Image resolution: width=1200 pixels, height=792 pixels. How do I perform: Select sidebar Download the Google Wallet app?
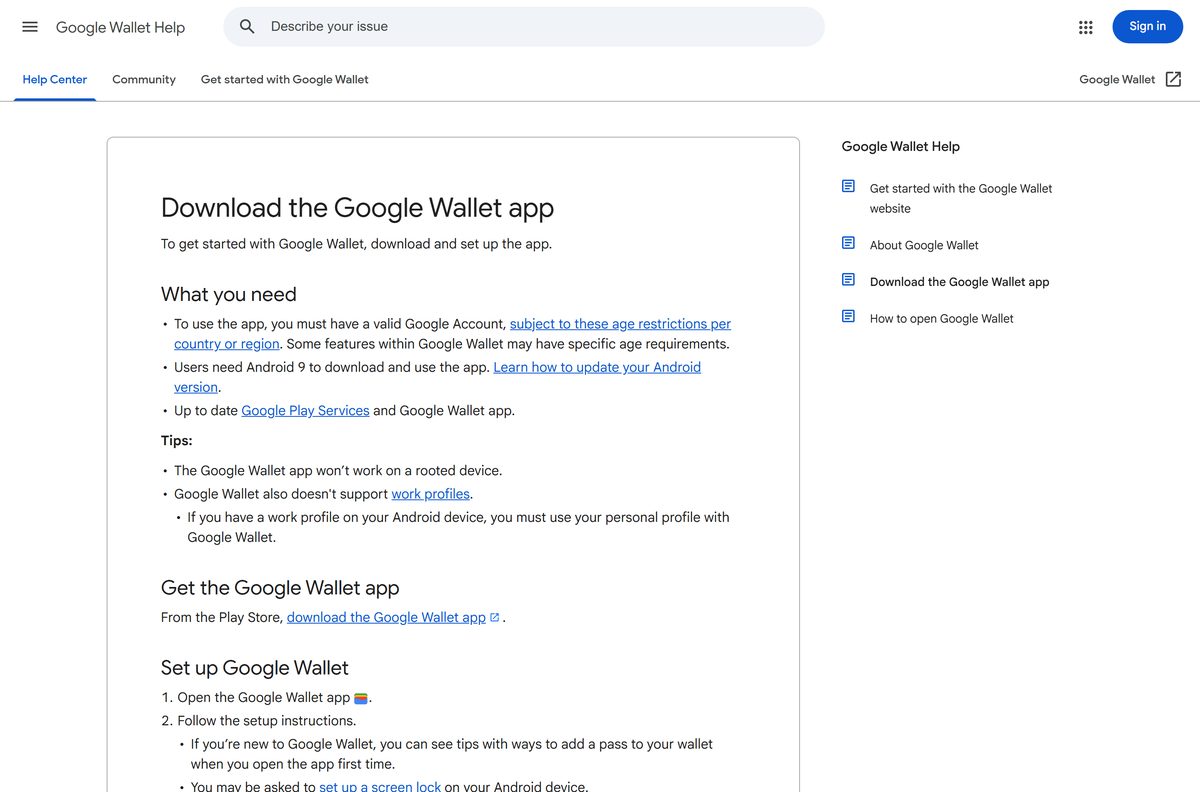click(960, 282)
